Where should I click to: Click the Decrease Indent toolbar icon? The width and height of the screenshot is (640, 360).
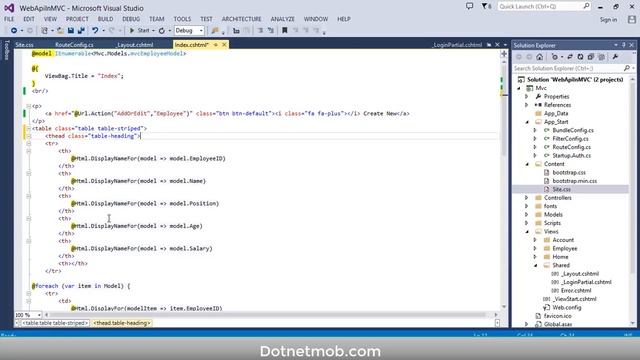click(260, 31)
